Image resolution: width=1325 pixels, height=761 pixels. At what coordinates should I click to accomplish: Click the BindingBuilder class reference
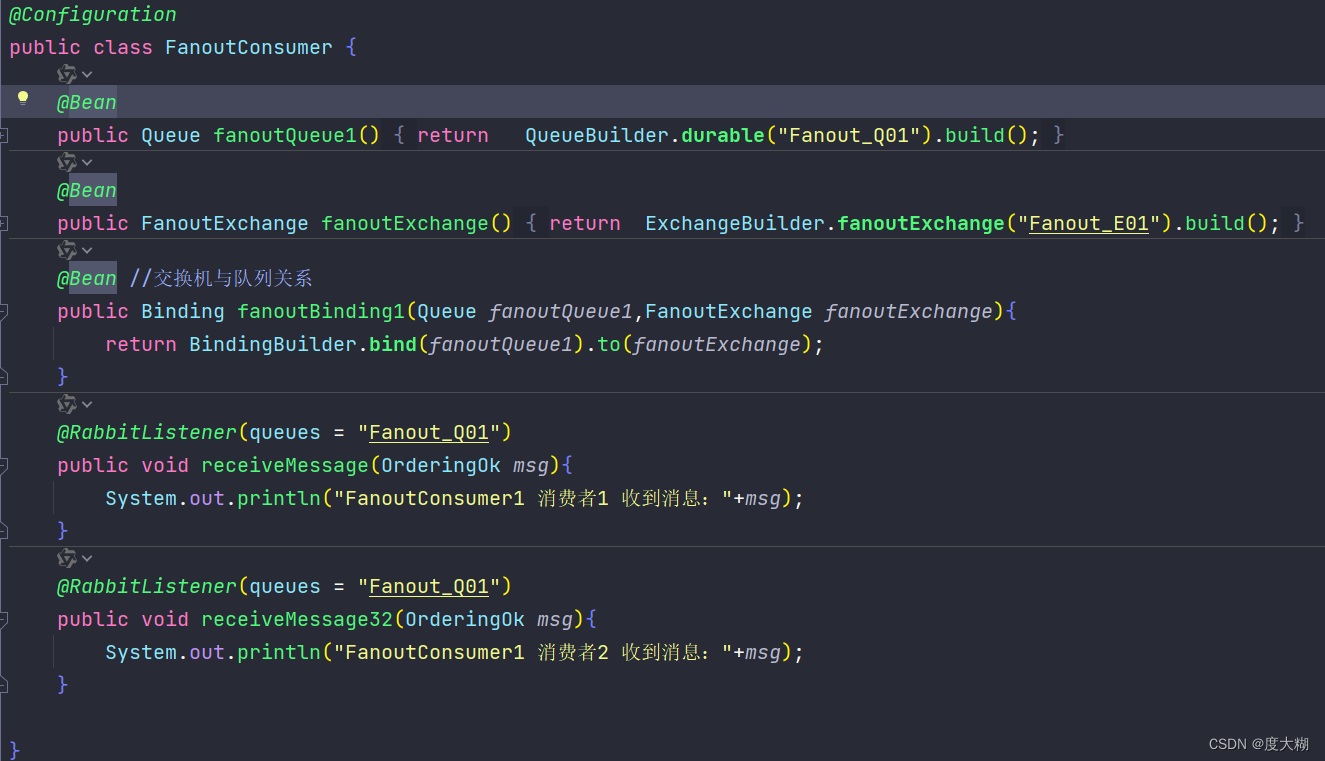[273, 344]
